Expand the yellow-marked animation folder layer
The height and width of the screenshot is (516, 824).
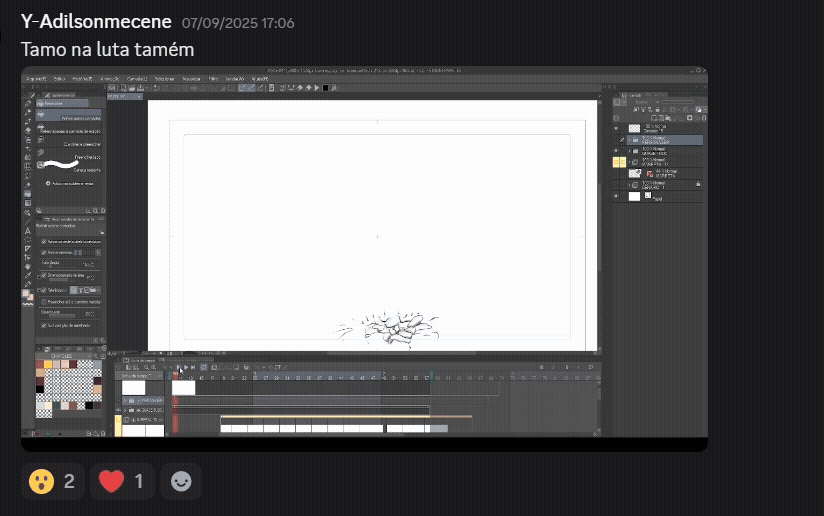point(629,162)
